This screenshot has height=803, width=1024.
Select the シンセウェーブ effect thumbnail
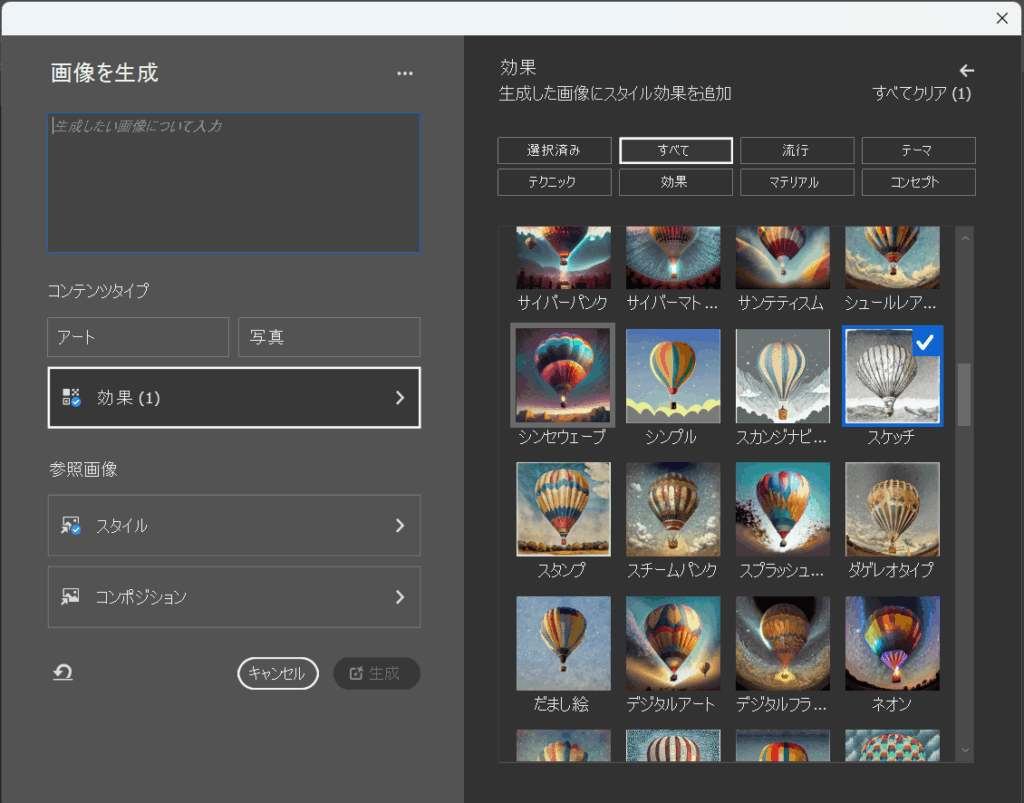coord(562,375)
